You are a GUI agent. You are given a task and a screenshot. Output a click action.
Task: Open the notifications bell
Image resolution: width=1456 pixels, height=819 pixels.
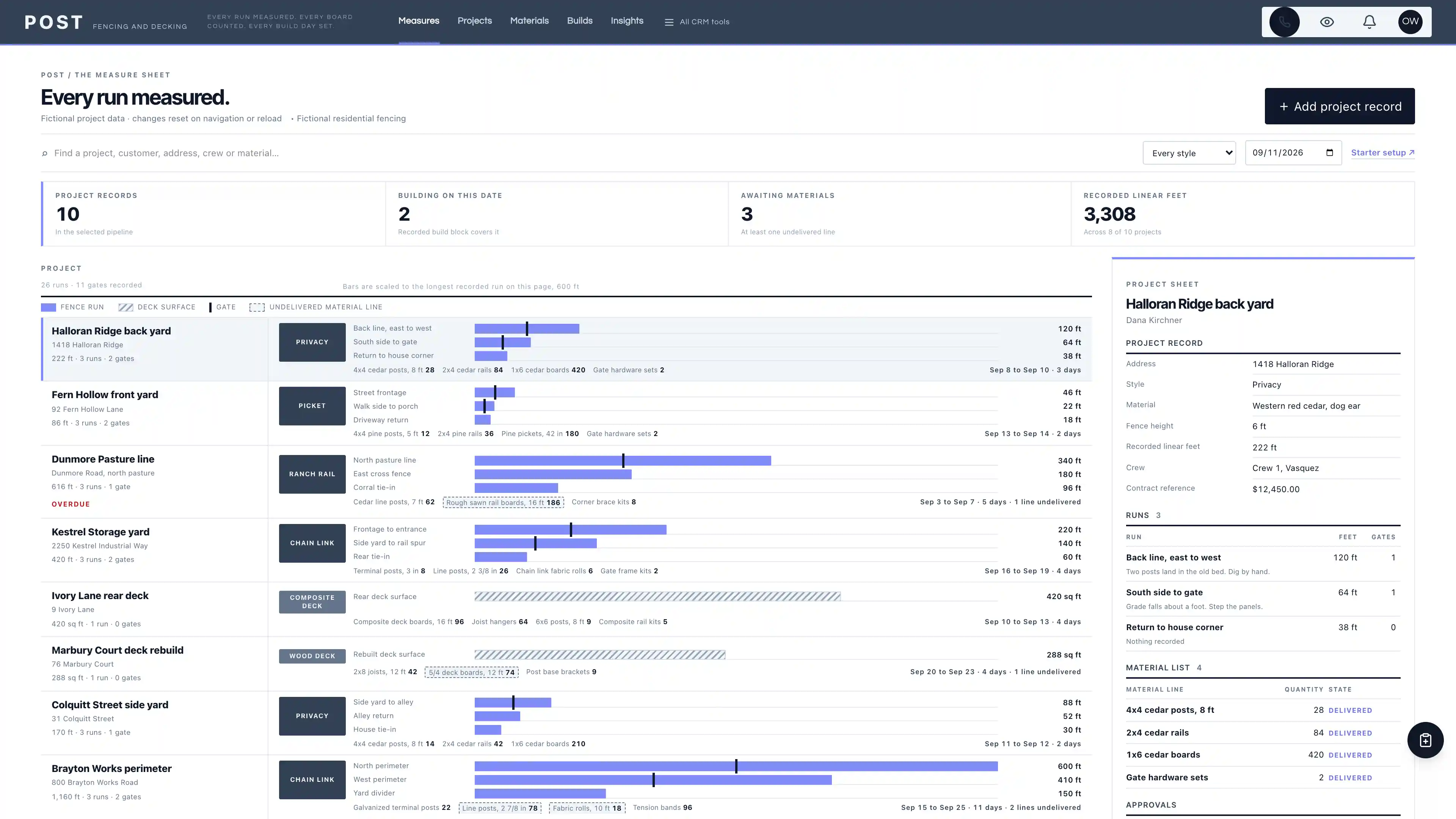click(1369, 22)
